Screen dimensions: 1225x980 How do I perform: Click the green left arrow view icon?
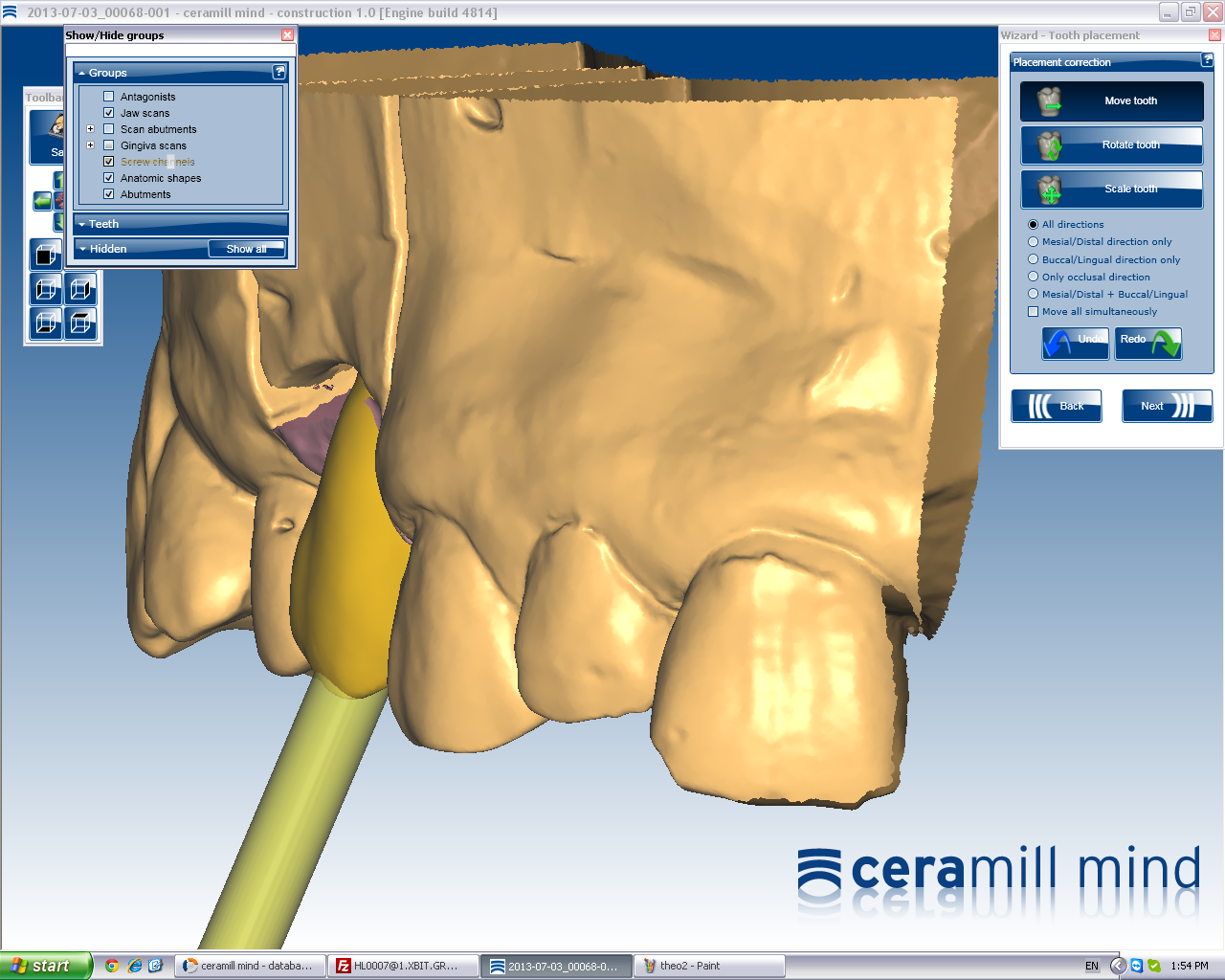[x=42, y=201]
